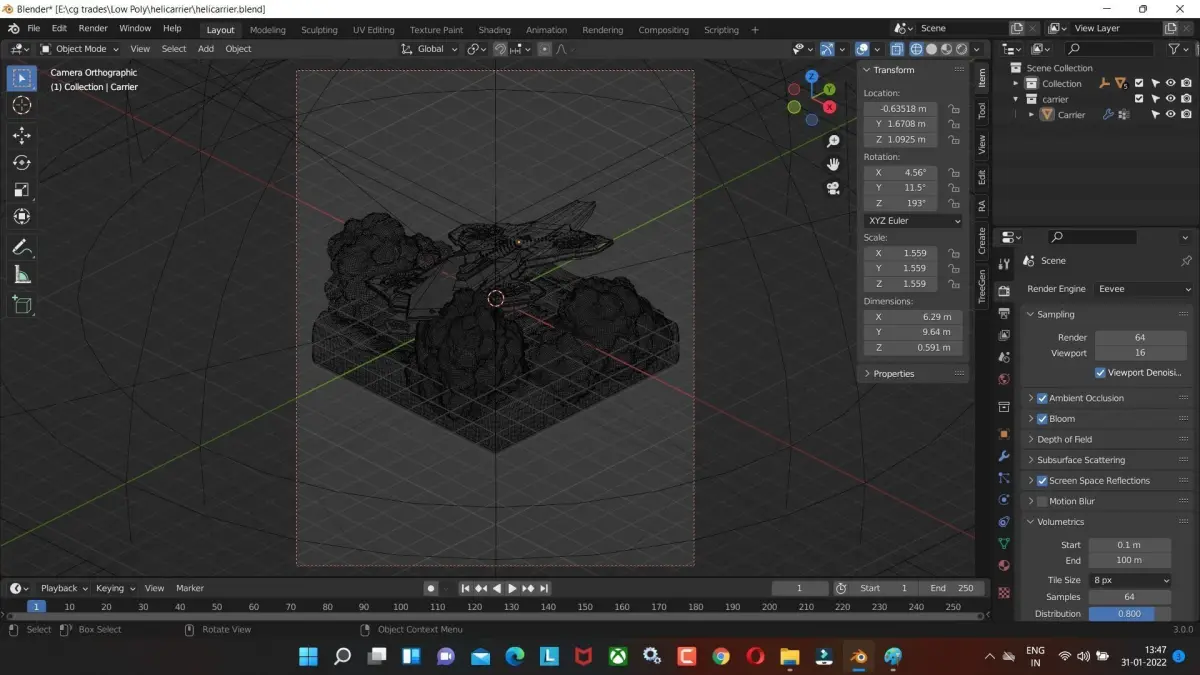The image size is (1200, 675).
Task: Select the Scale tool in toolbar
Action: pos(22,189)
